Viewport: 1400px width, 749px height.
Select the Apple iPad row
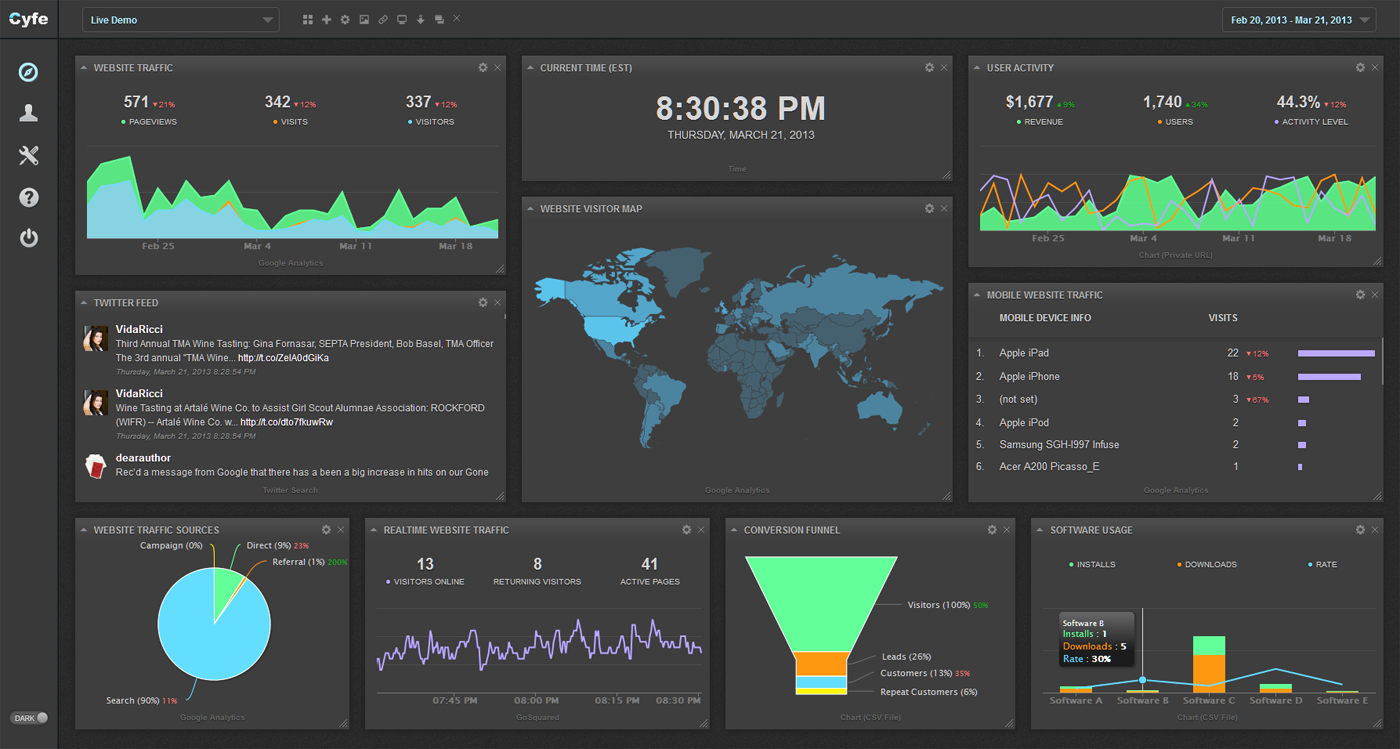(1174, 353)
